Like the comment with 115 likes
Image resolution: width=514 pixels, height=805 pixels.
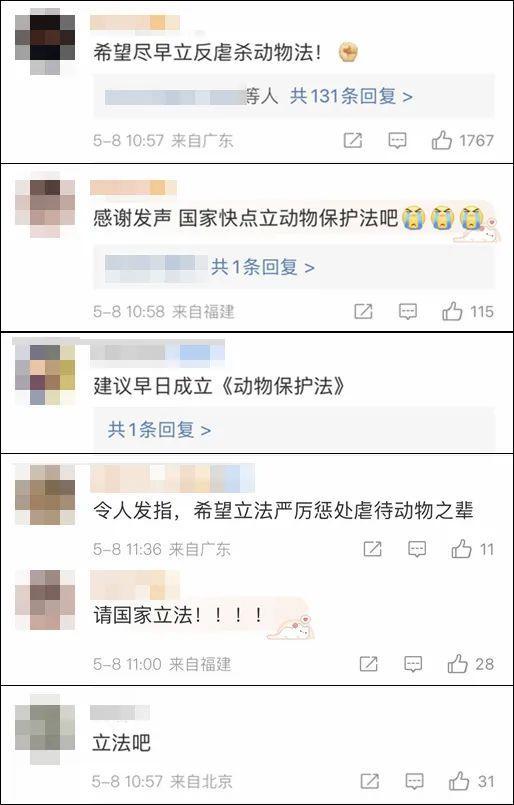(452, 311)
